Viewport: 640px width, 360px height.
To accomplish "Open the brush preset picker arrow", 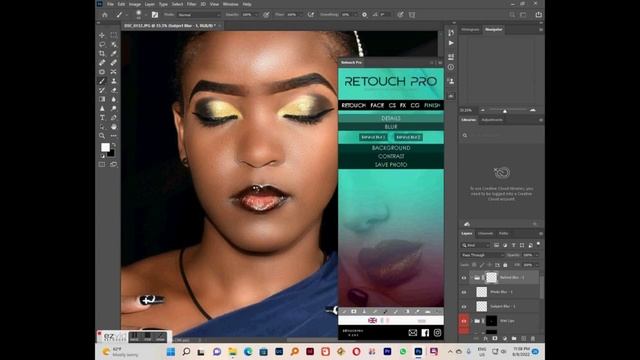I will point(145,15).
